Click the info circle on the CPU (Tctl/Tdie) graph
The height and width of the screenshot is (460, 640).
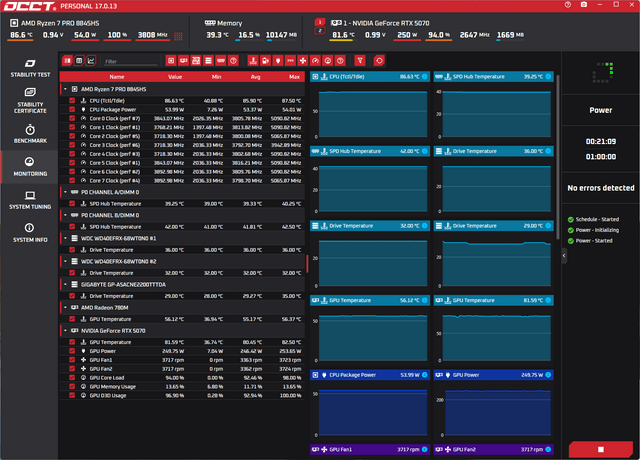[424, 76]
